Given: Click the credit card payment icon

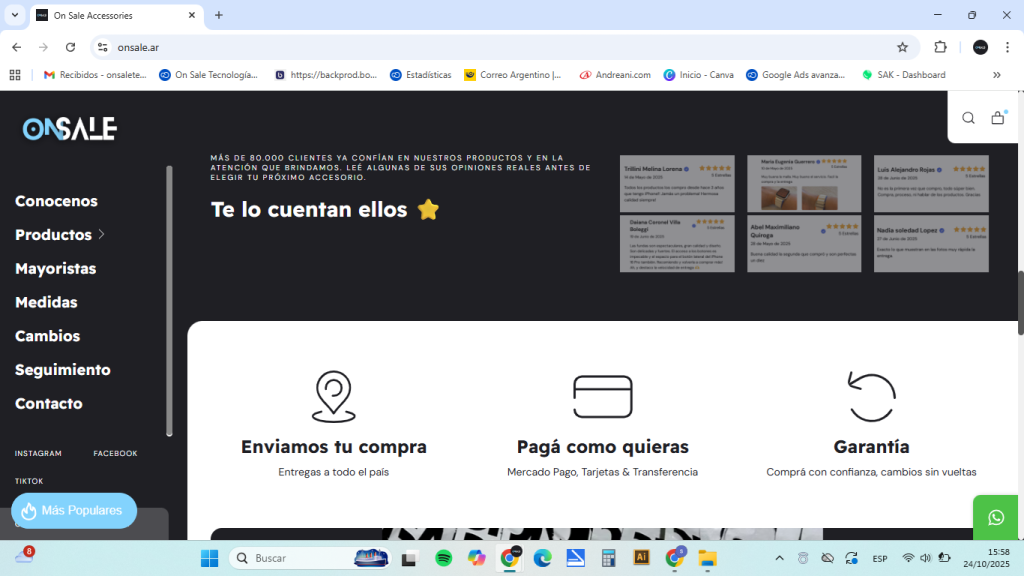Looking at the screenshot, I should [602, 394].
